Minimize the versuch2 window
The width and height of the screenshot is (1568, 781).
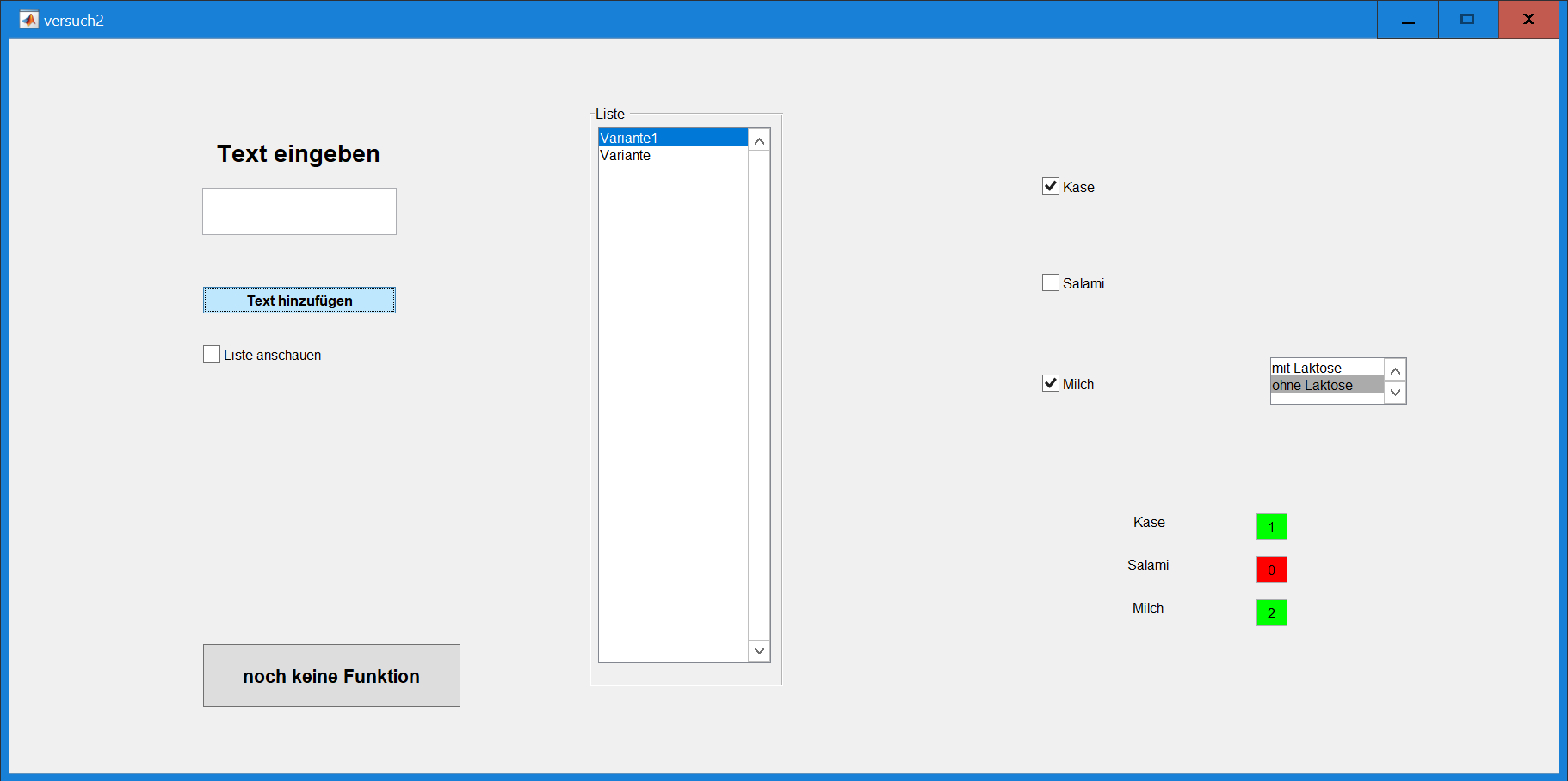1408,20
